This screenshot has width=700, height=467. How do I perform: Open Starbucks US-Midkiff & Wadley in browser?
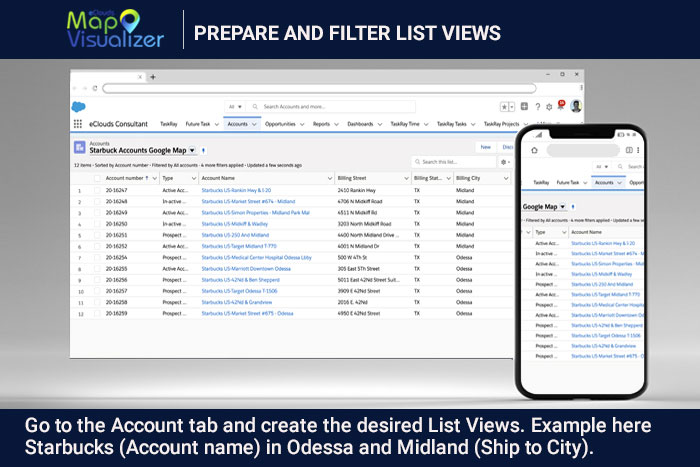234,224
